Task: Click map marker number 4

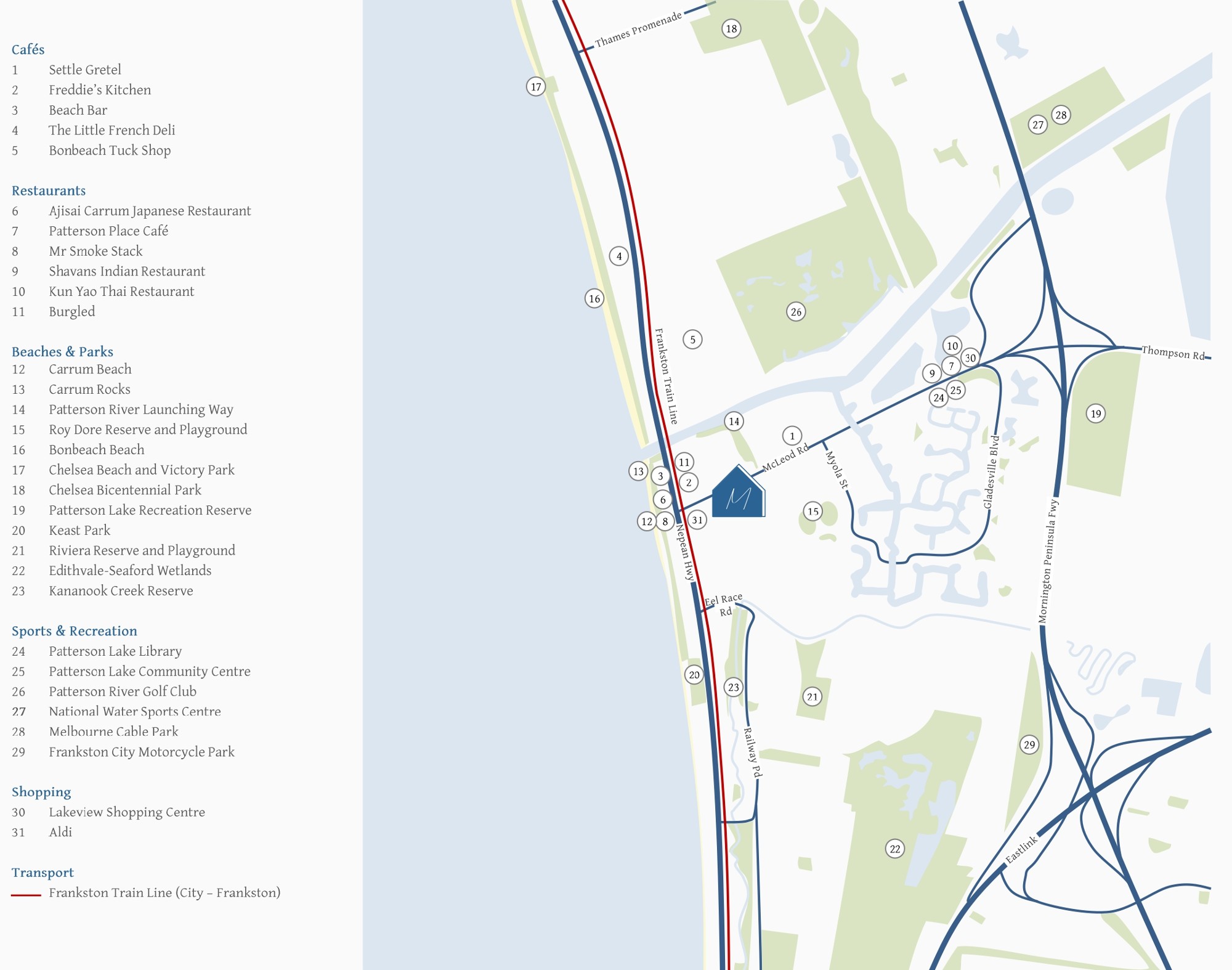Action: [x=618, y=256]
